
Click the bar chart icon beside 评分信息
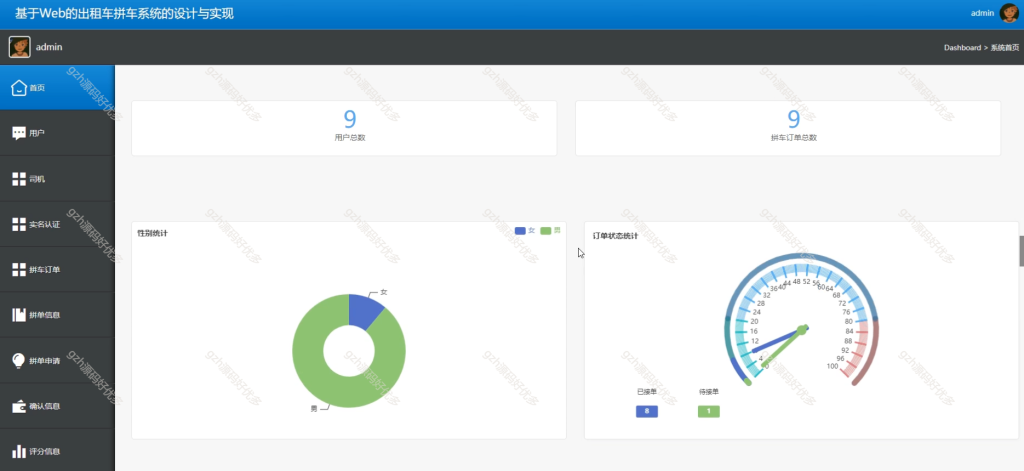tap(19, 451)
